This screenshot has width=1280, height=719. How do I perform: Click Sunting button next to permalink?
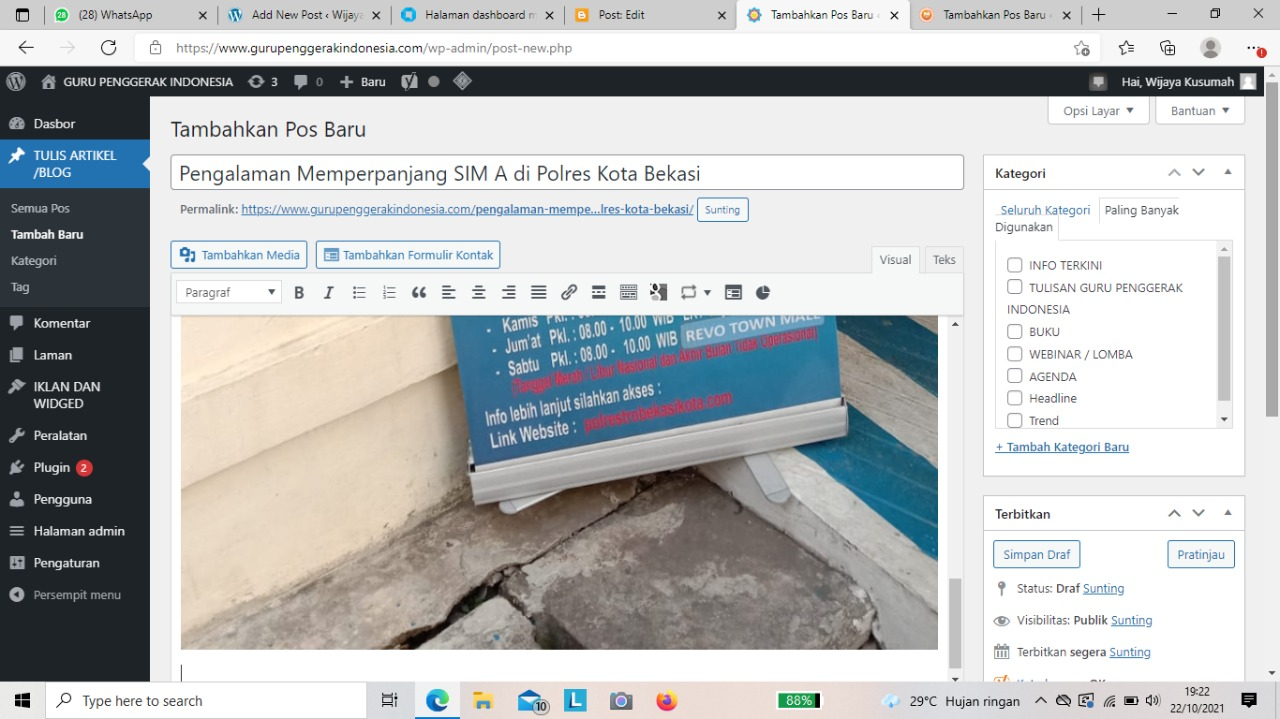pyautogui.click(x=722, y=210)
